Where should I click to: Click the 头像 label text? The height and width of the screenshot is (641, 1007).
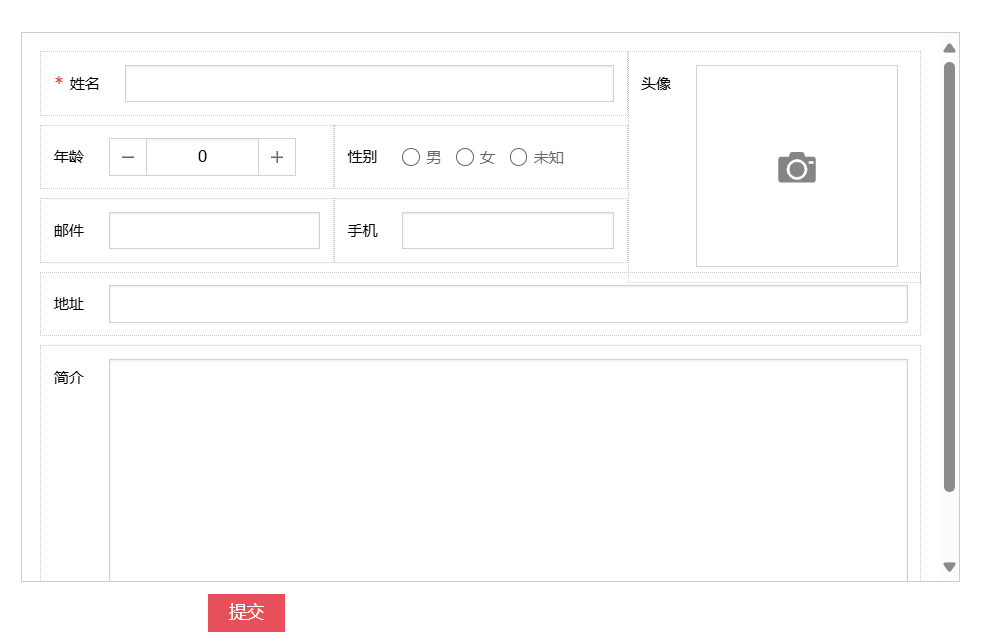[656, 83]
